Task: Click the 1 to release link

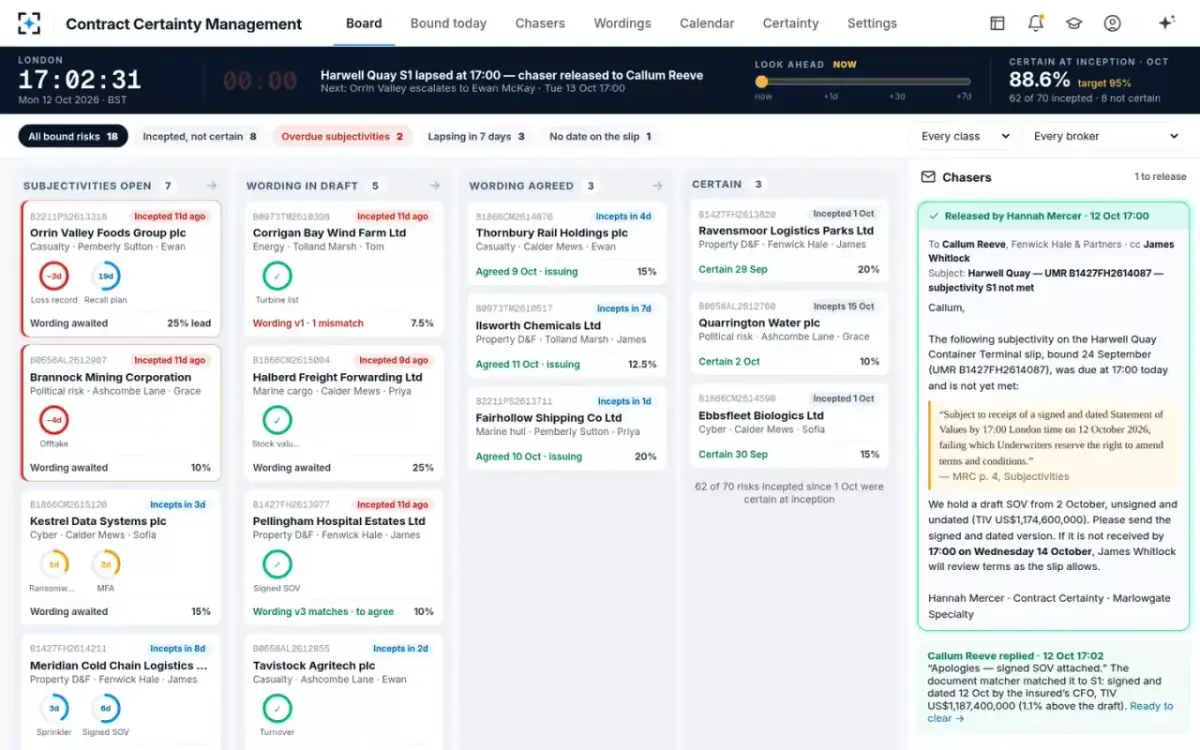Action: [x=1160, y=177]
